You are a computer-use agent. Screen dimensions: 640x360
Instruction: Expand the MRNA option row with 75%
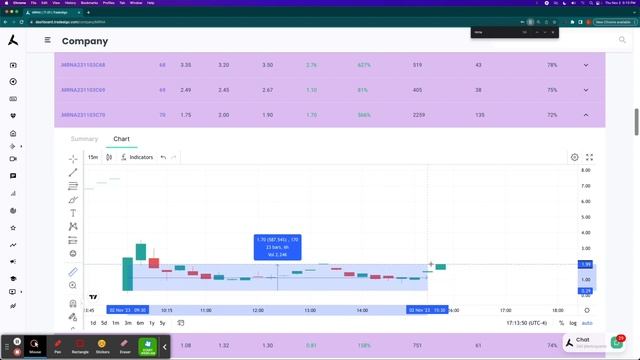(586, 90)
